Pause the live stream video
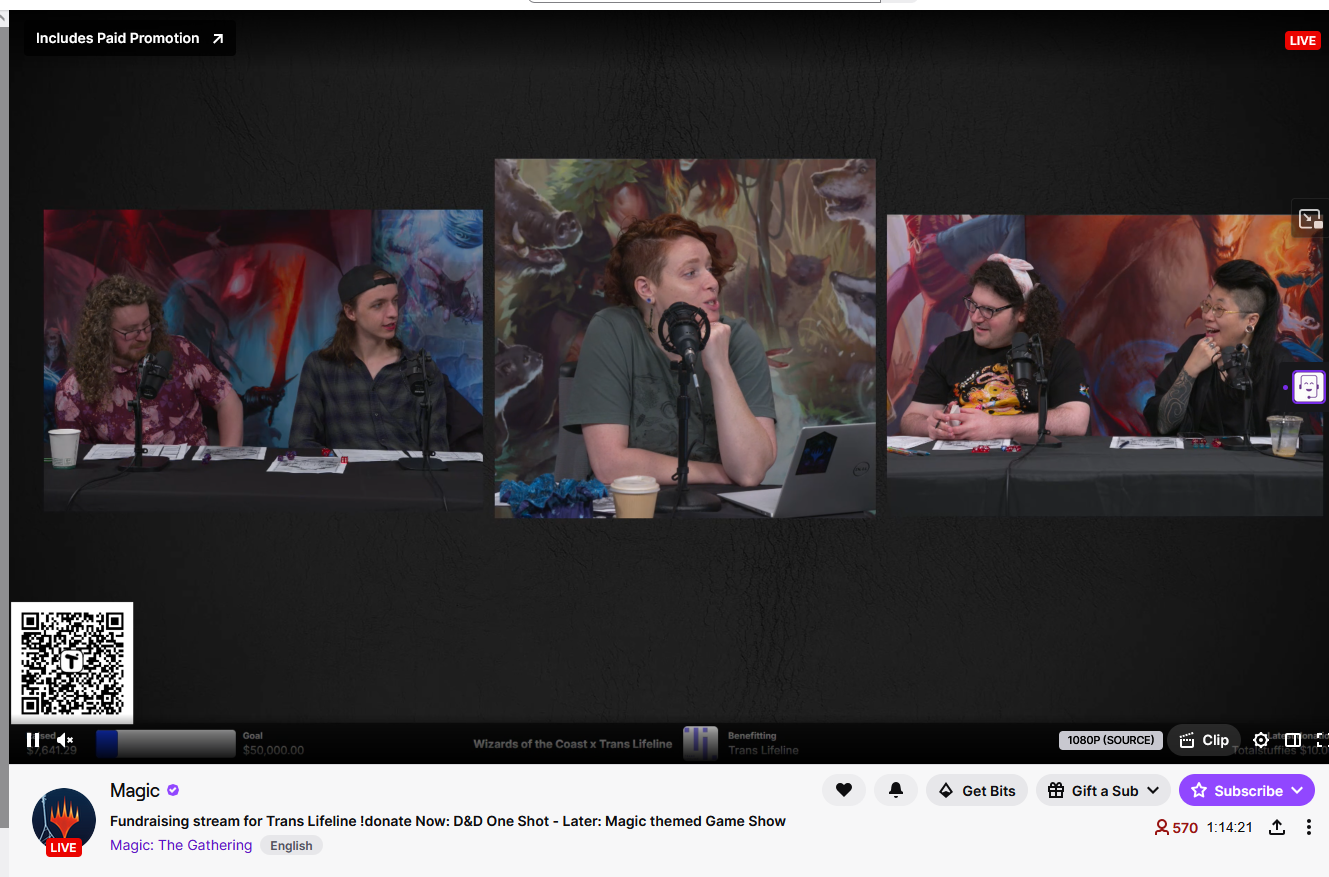The width and height of the screenshot is (1329, 877). [x=33, y=740]
